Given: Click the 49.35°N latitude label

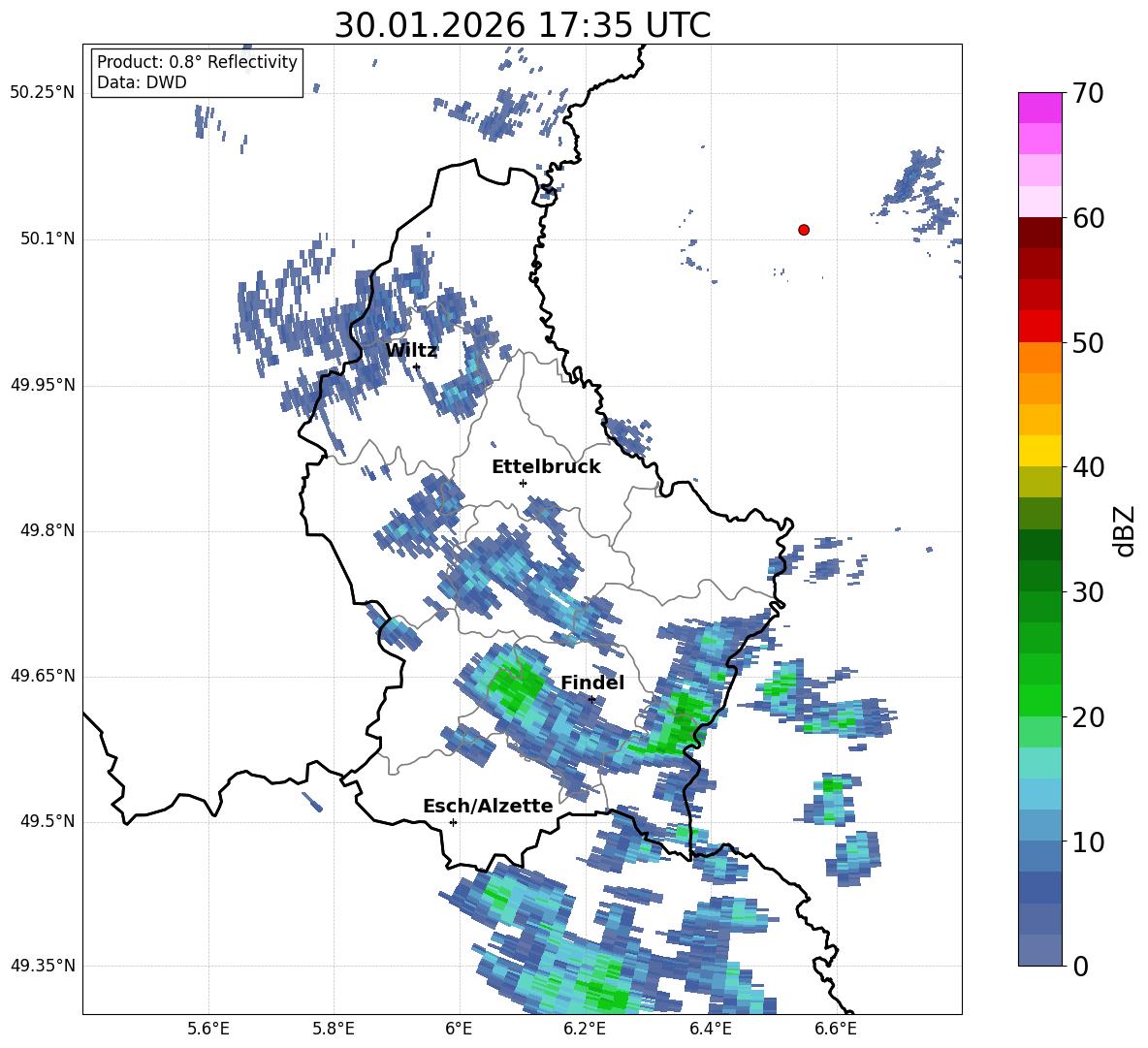Looking at the screenshot, I should (43, 966).
